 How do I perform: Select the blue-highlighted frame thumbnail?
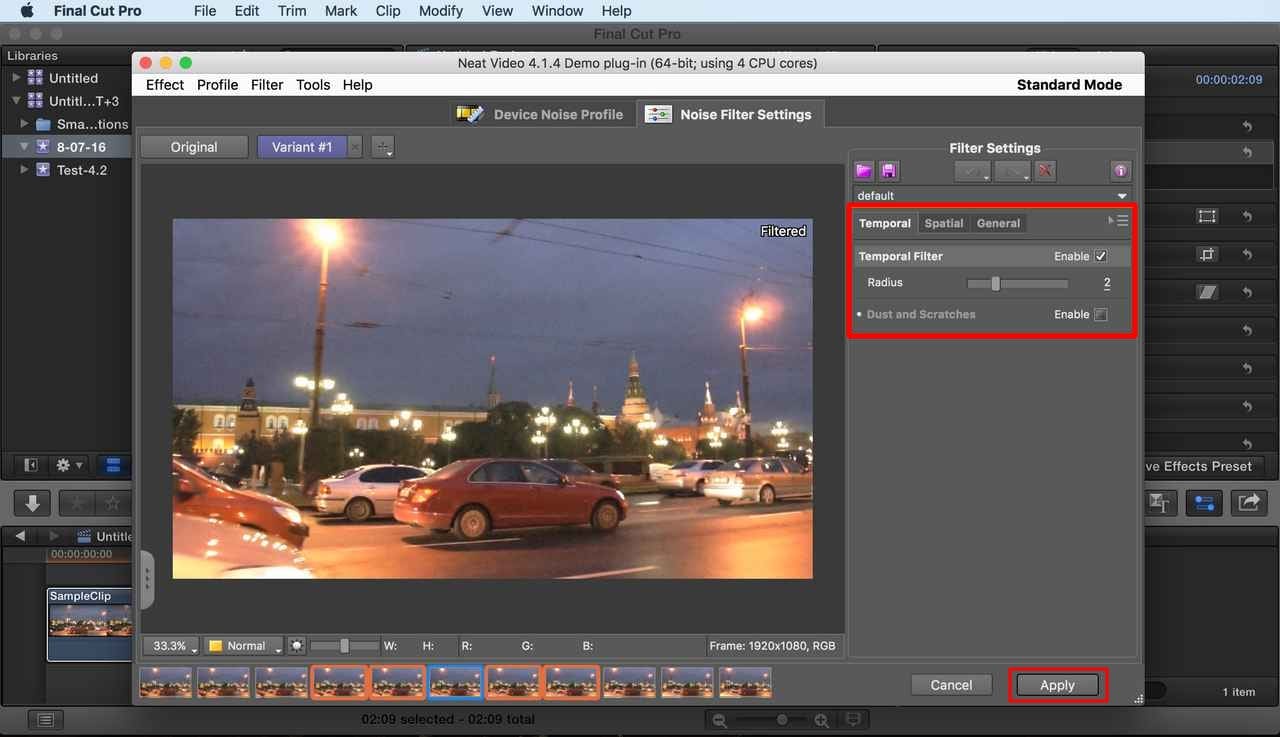click(x=455, y=683)
